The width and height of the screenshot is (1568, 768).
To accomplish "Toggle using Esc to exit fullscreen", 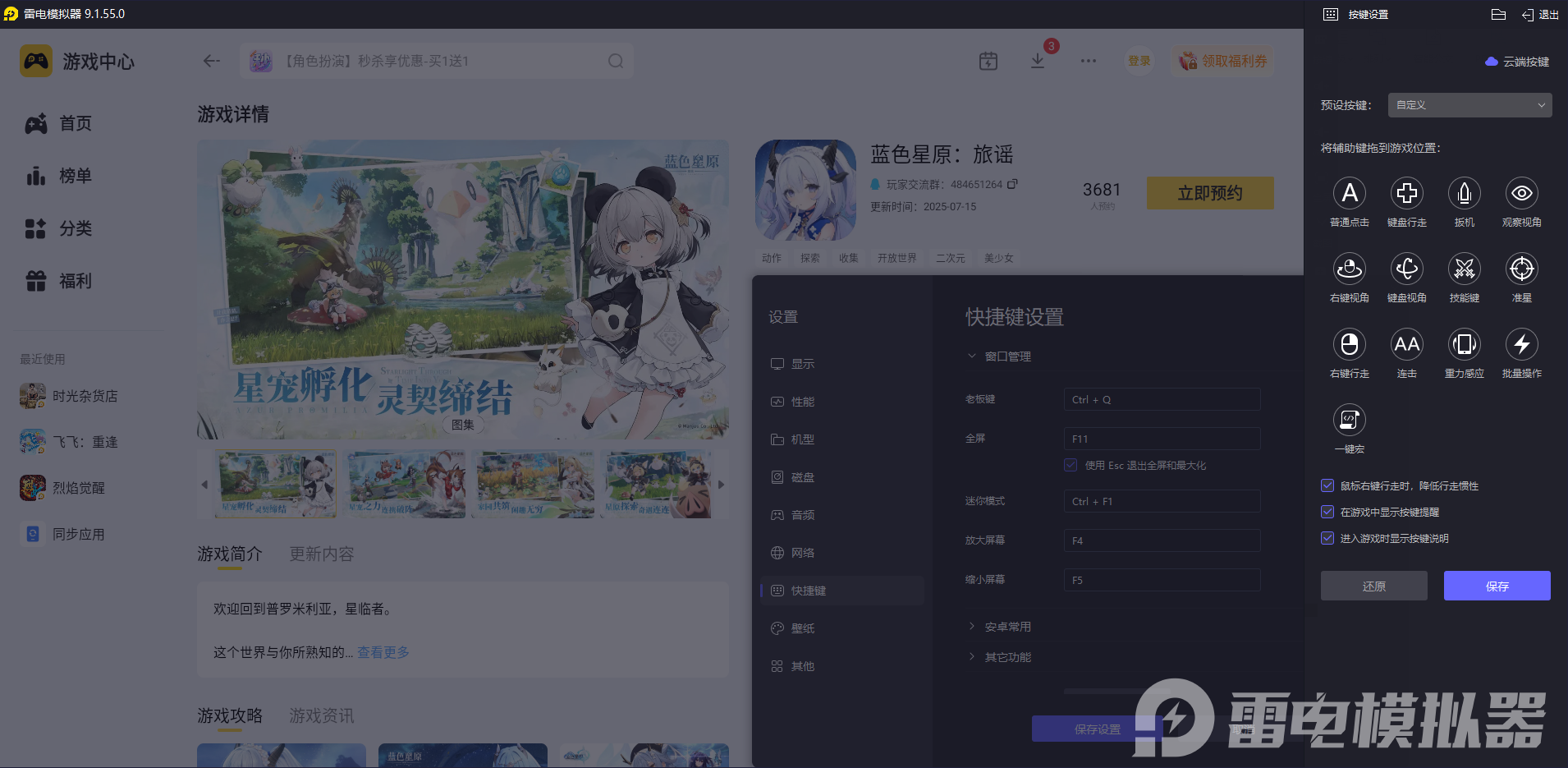I will 1071,465.
